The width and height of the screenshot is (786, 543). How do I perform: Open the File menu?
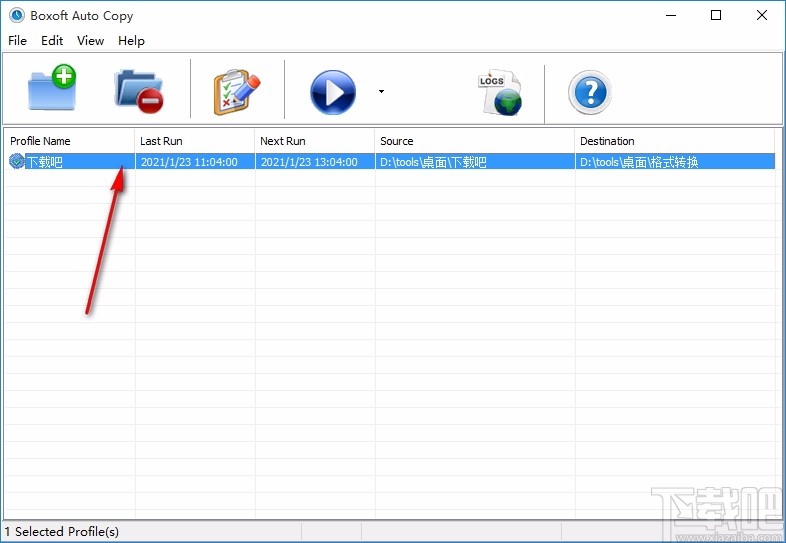[18, 41]
